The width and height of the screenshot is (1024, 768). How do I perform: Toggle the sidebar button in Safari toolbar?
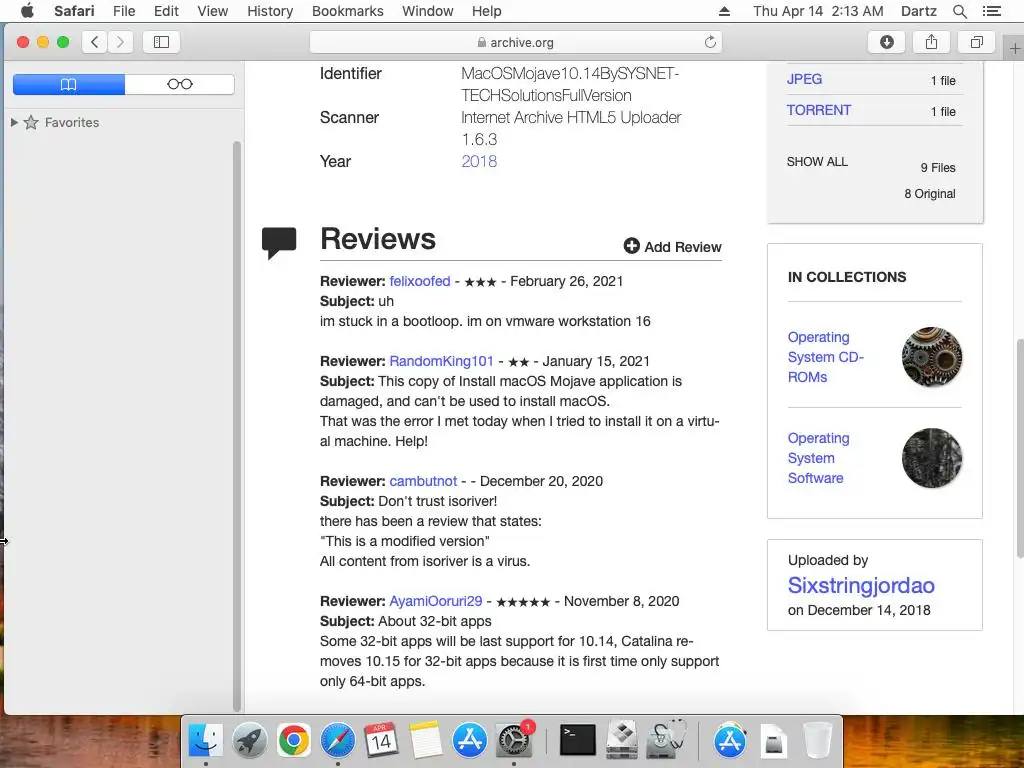point(161,42)
